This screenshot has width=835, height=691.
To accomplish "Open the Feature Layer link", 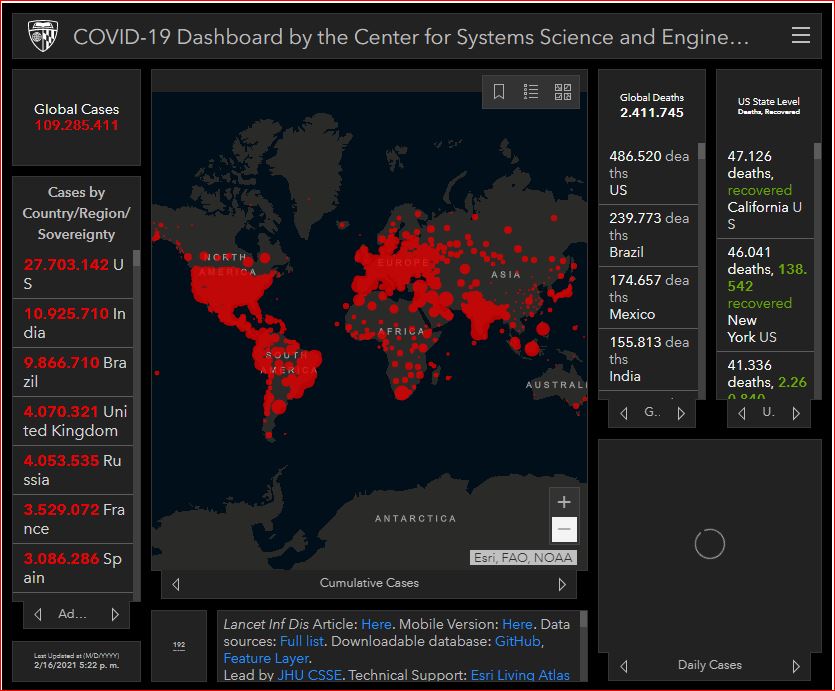I will click(x=265, y=658).
